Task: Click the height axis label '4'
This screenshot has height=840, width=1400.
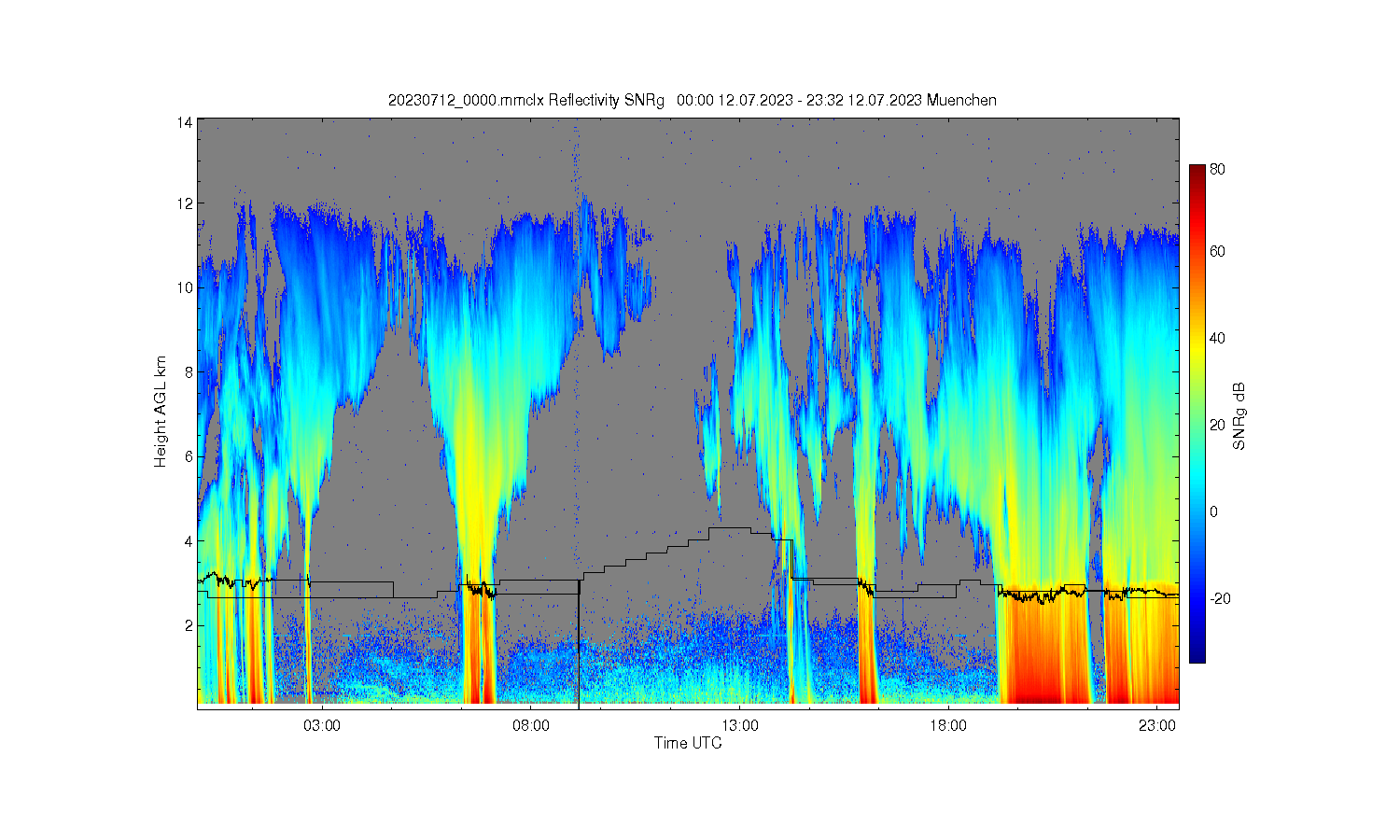Action: click(189, 540)
